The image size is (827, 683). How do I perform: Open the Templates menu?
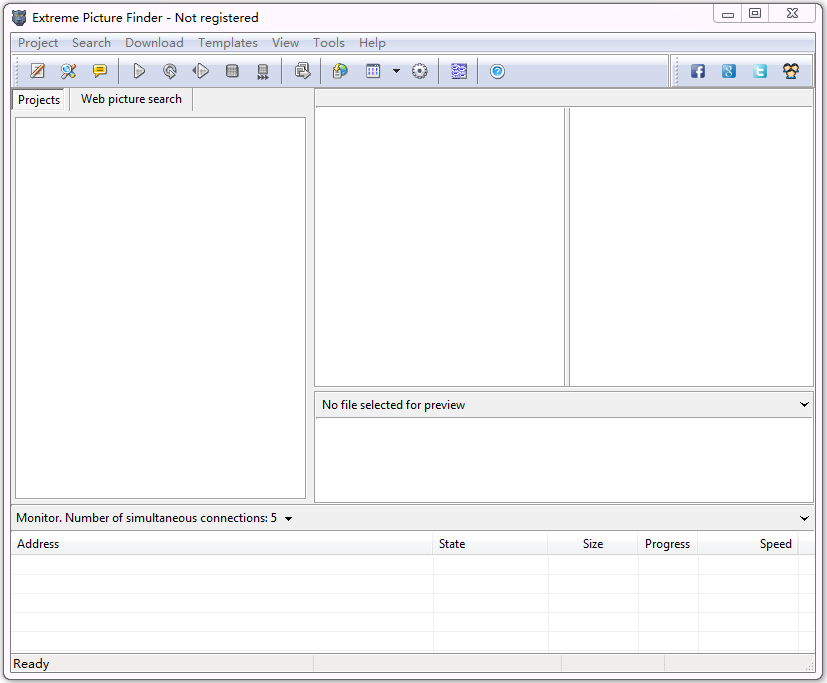point(227,43)
